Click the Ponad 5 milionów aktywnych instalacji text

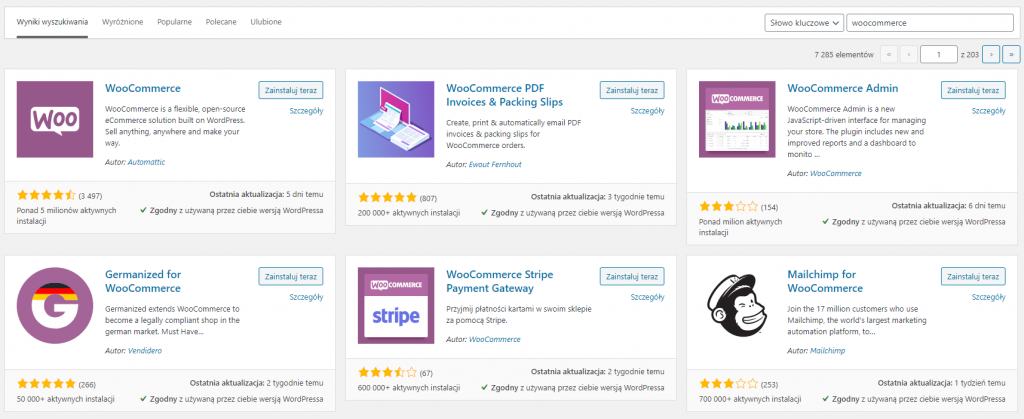(x=67, y=216)
